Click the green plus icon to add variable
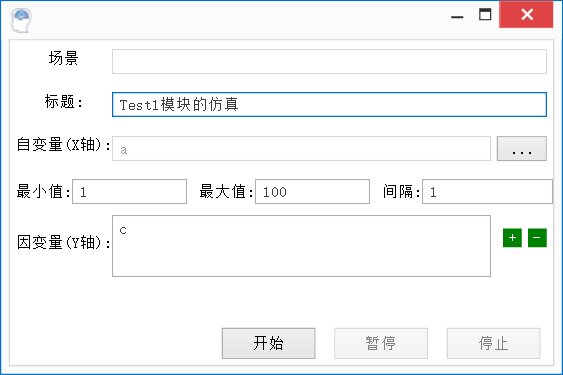The image size is (563, 375). point(512,238)
